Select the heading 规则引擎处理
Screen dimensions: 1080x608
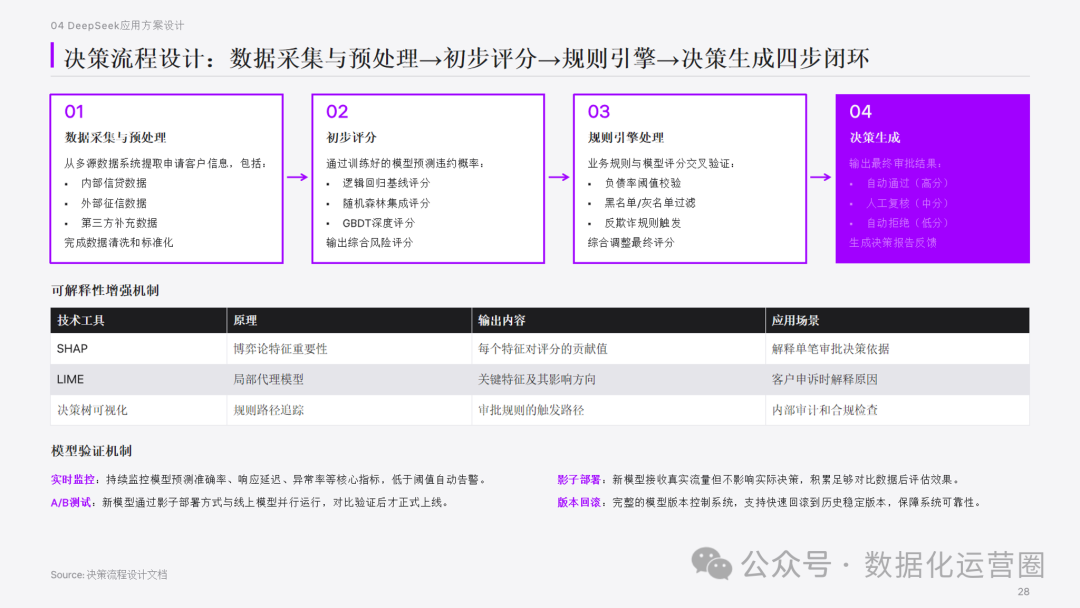[x=625, y=138]
